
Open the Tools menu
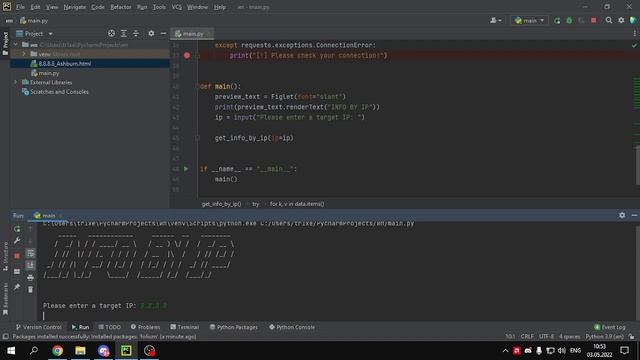[159, 7]
